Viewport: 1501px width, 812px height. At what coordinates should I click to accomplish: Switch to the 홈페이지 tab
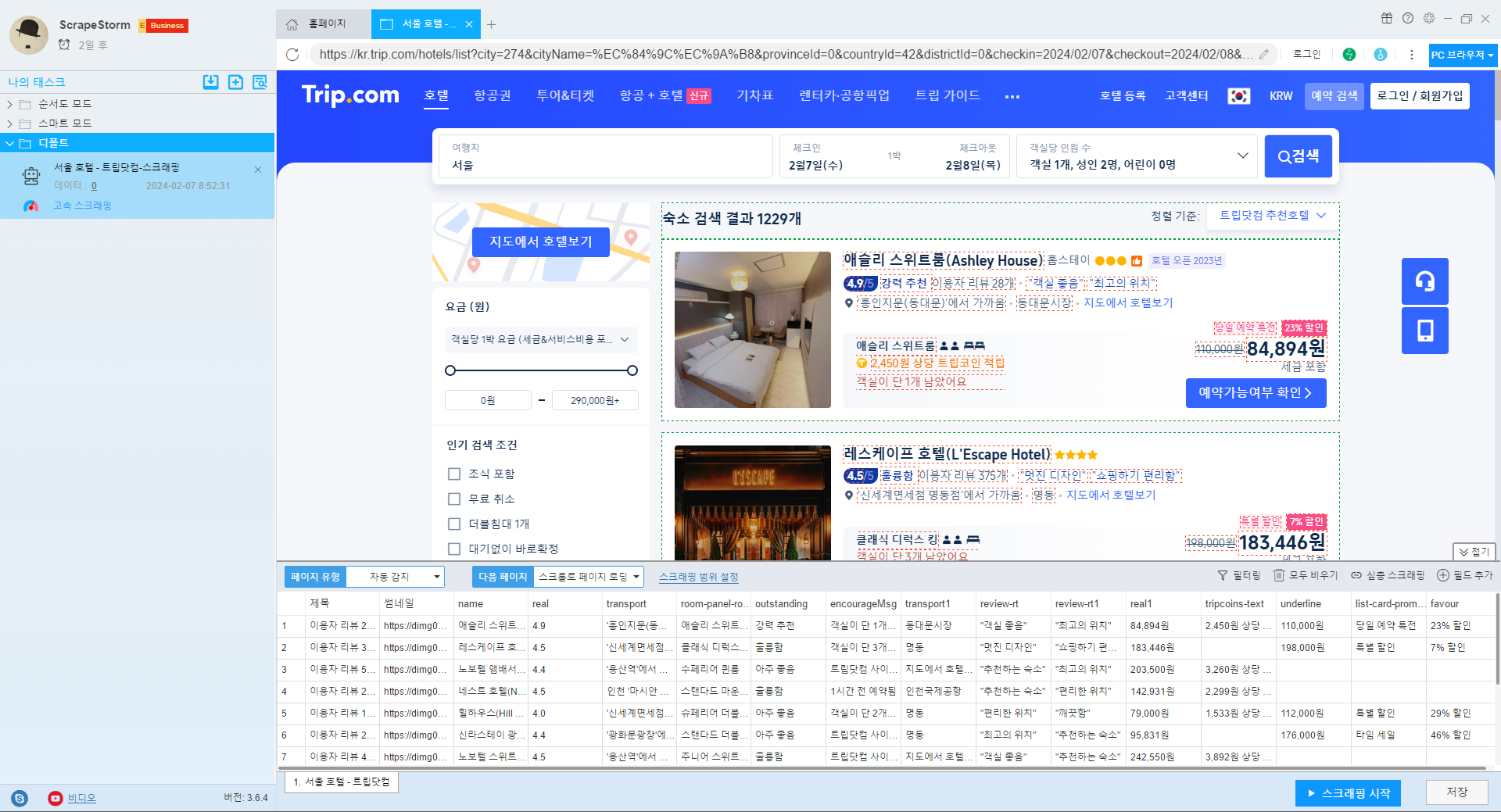tap(324, 24)
